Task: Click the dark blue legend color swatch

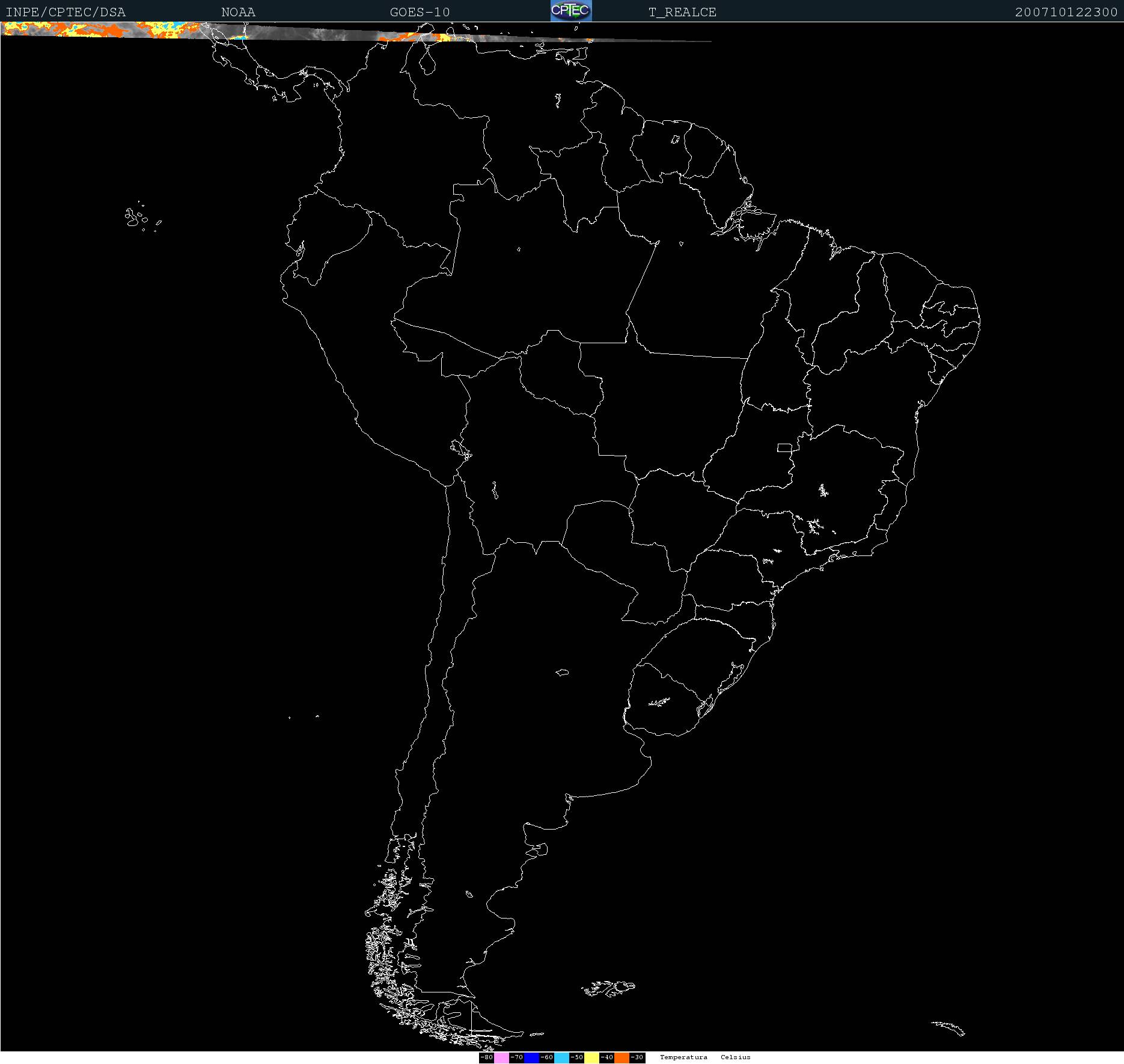Action: [x=531, y=1057]
